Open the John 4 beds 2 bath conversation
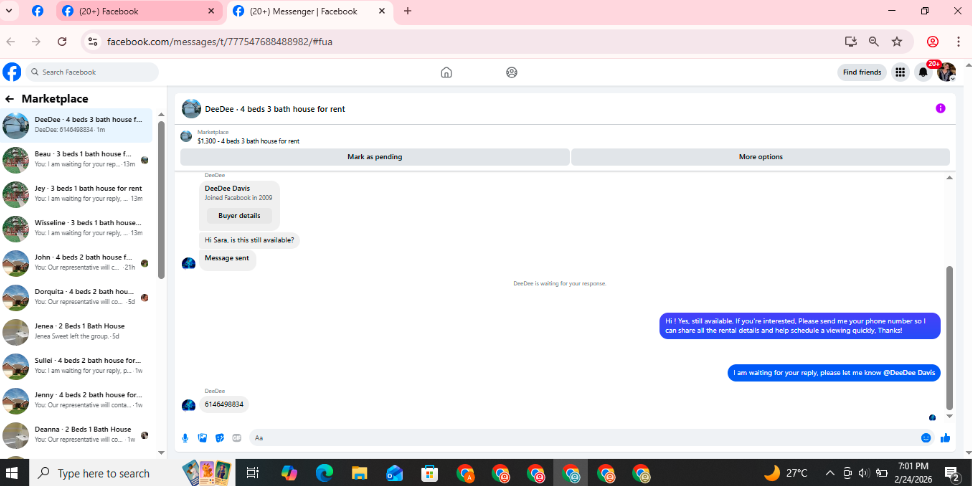Viewport: 972px width, 486px height. pos(76,263)
